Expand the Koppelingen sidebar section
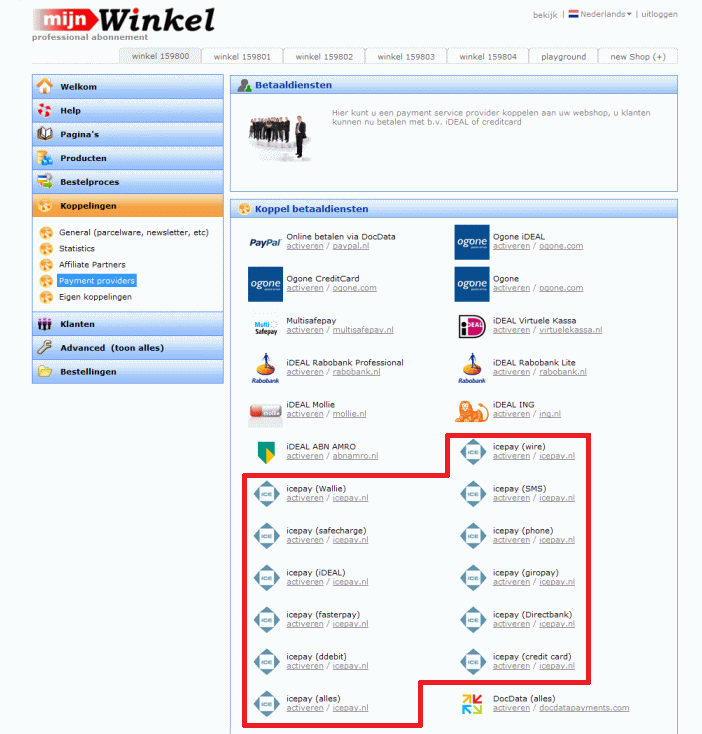Viewport: 702px width, 734px height. [128, 206]
